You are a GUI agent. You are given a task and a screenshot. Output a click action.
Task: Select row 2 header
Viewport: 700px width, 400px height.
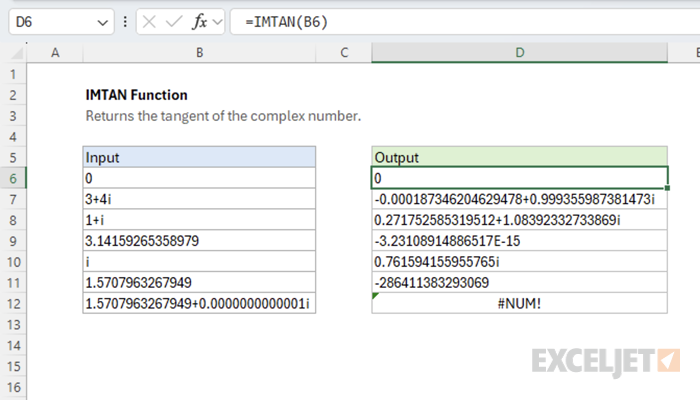13,95
